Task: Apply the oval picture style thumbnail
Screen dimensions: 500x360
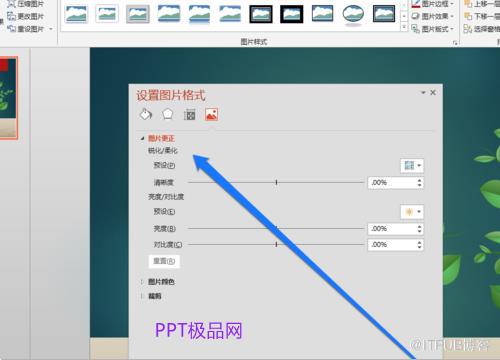Action: (x=353, y=15)
